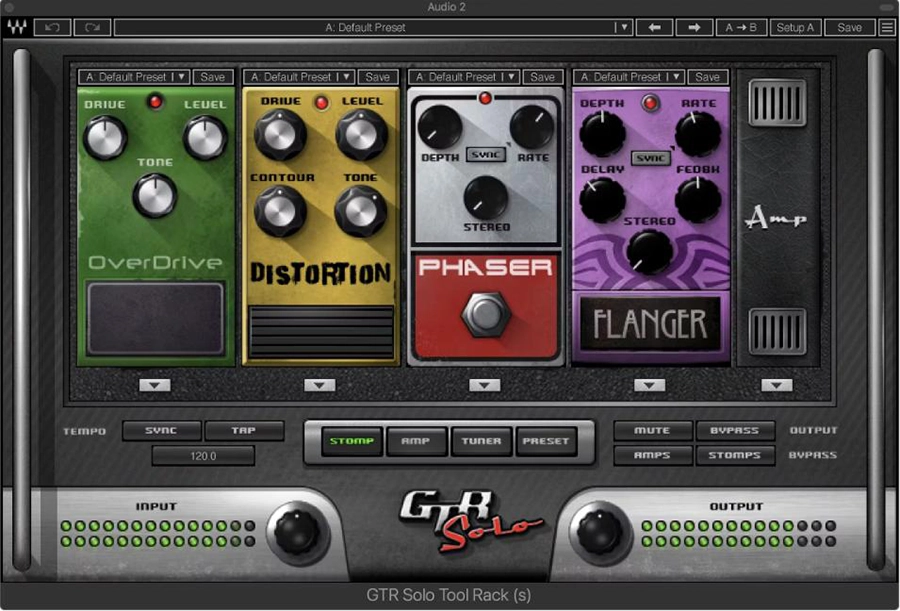Click the Distortion Drive knob
Image resolution: width=900 pixels, height=611 pixels.
click(x=280, y=135)
